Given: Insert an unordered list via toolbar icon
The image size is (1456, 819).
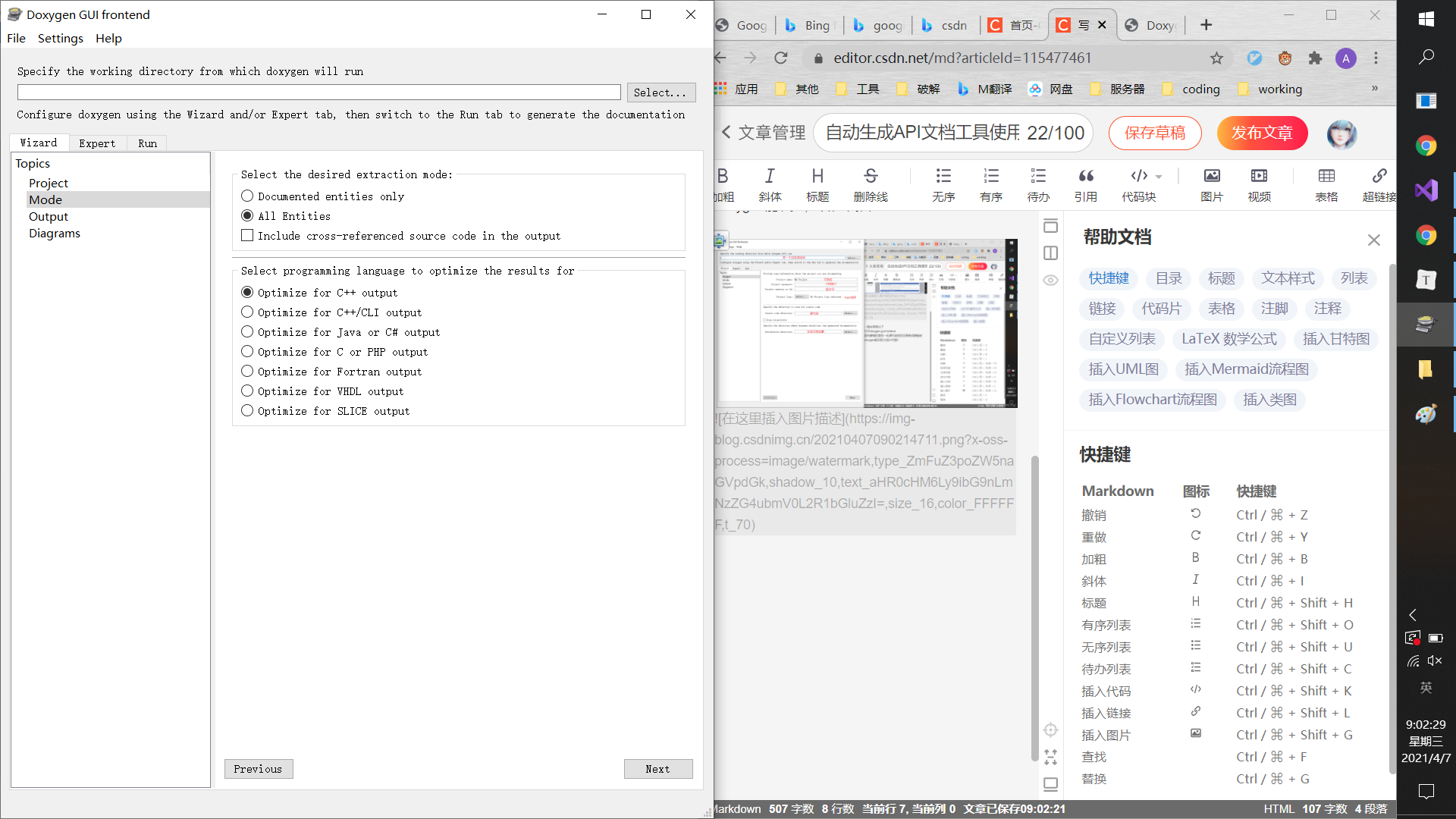Looking at the screenshot, I should point(943,176).
